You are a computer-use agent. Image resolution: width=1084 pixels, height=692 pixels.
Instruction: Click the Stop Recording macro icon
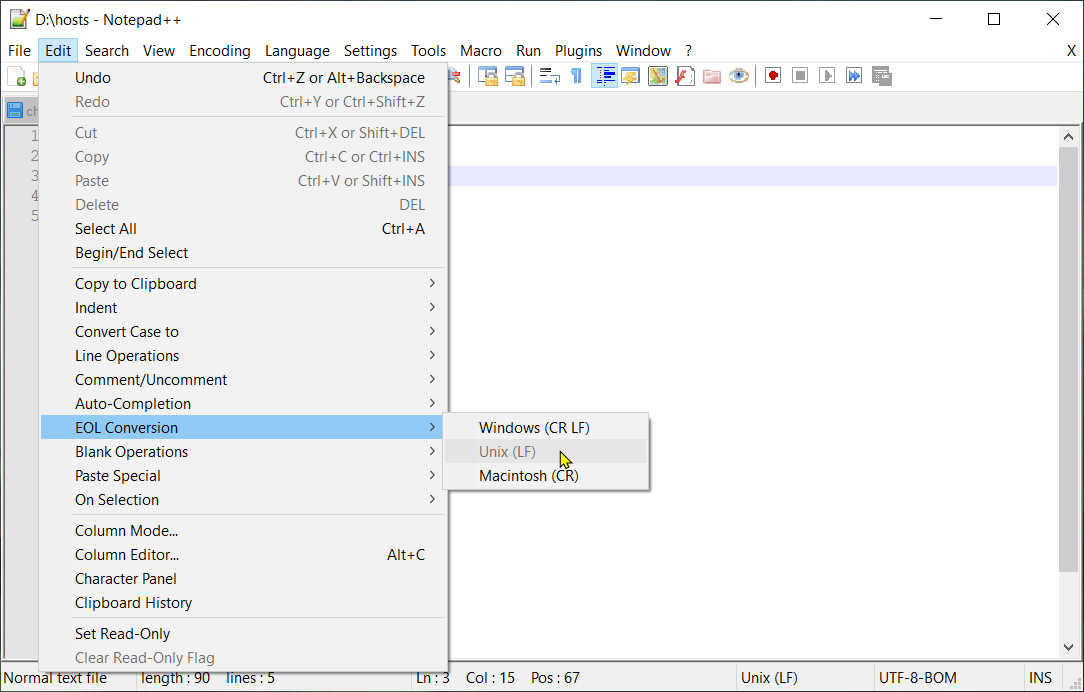click(x=800, y=76)
